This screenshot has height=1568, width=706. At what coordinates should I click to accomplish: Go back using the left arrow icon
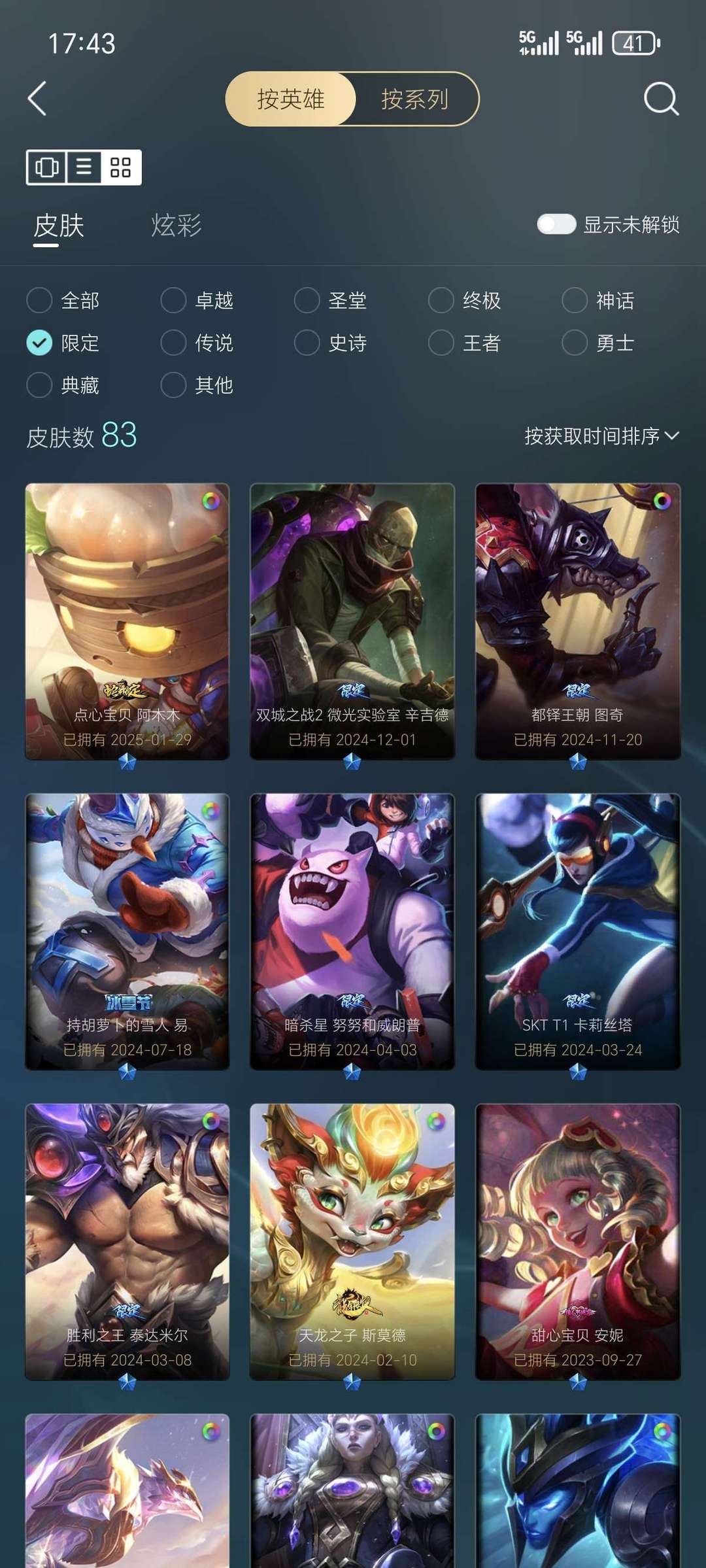pyautogui.click(x=37, y=99)
